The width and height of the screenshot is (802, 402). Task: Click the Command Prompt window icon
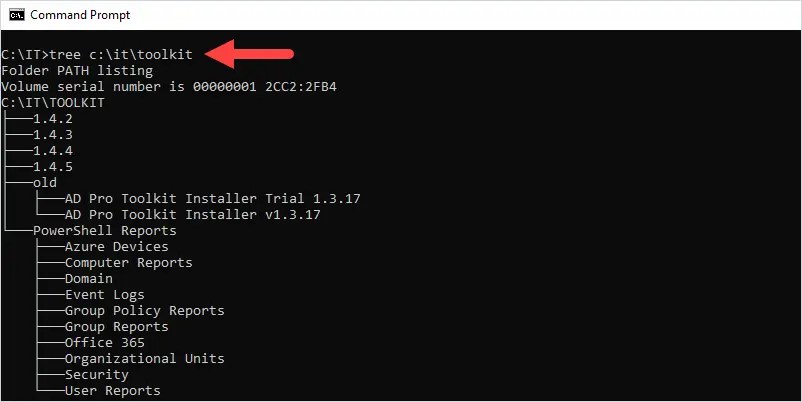point(17,15)
